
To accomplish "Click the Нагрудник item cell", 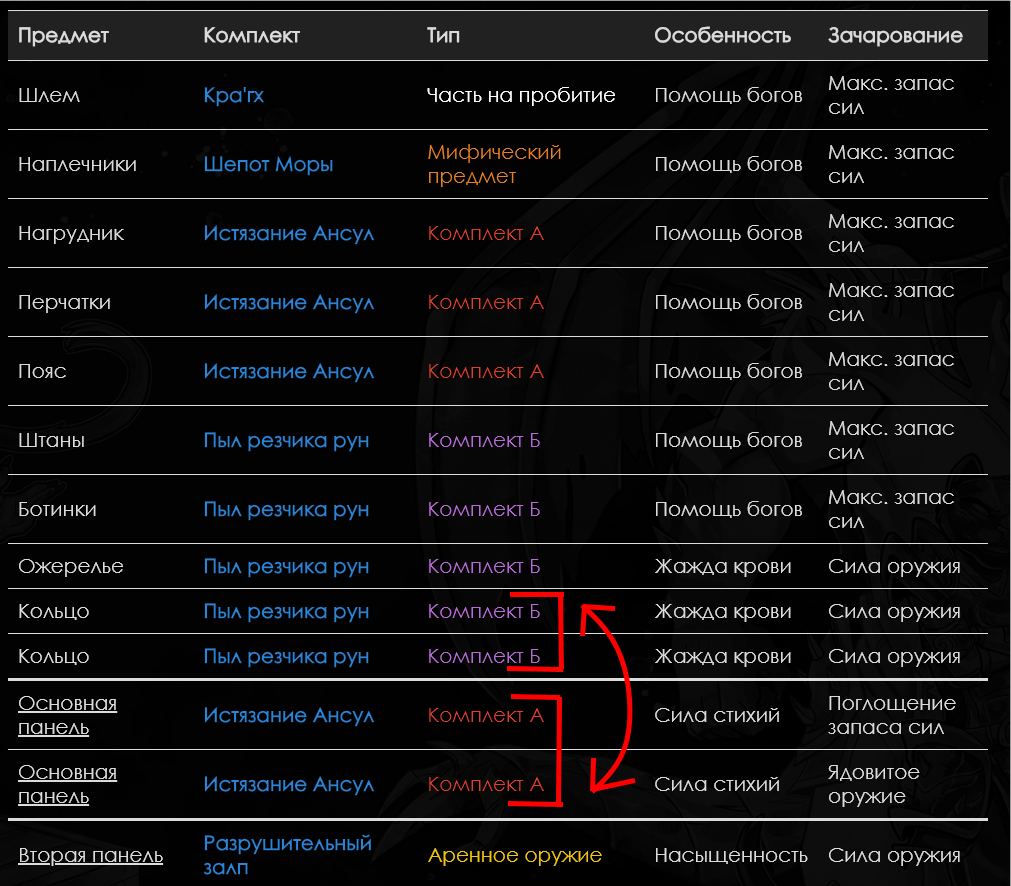I will pos(71,233).
